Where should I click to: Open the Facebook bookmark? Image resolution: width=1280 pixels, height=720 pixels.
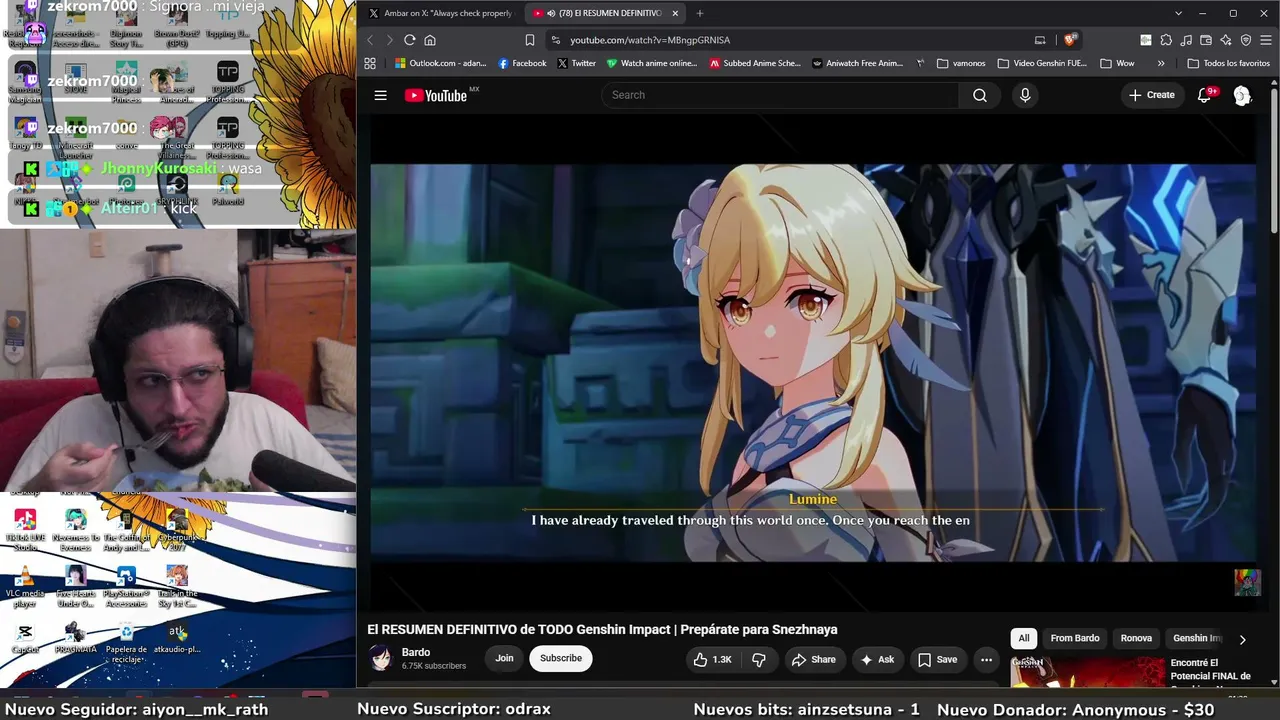pos(522,63)
